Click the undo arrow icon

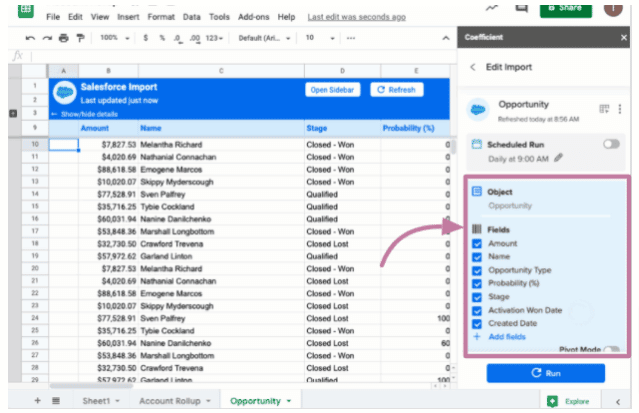click(30, 38)
